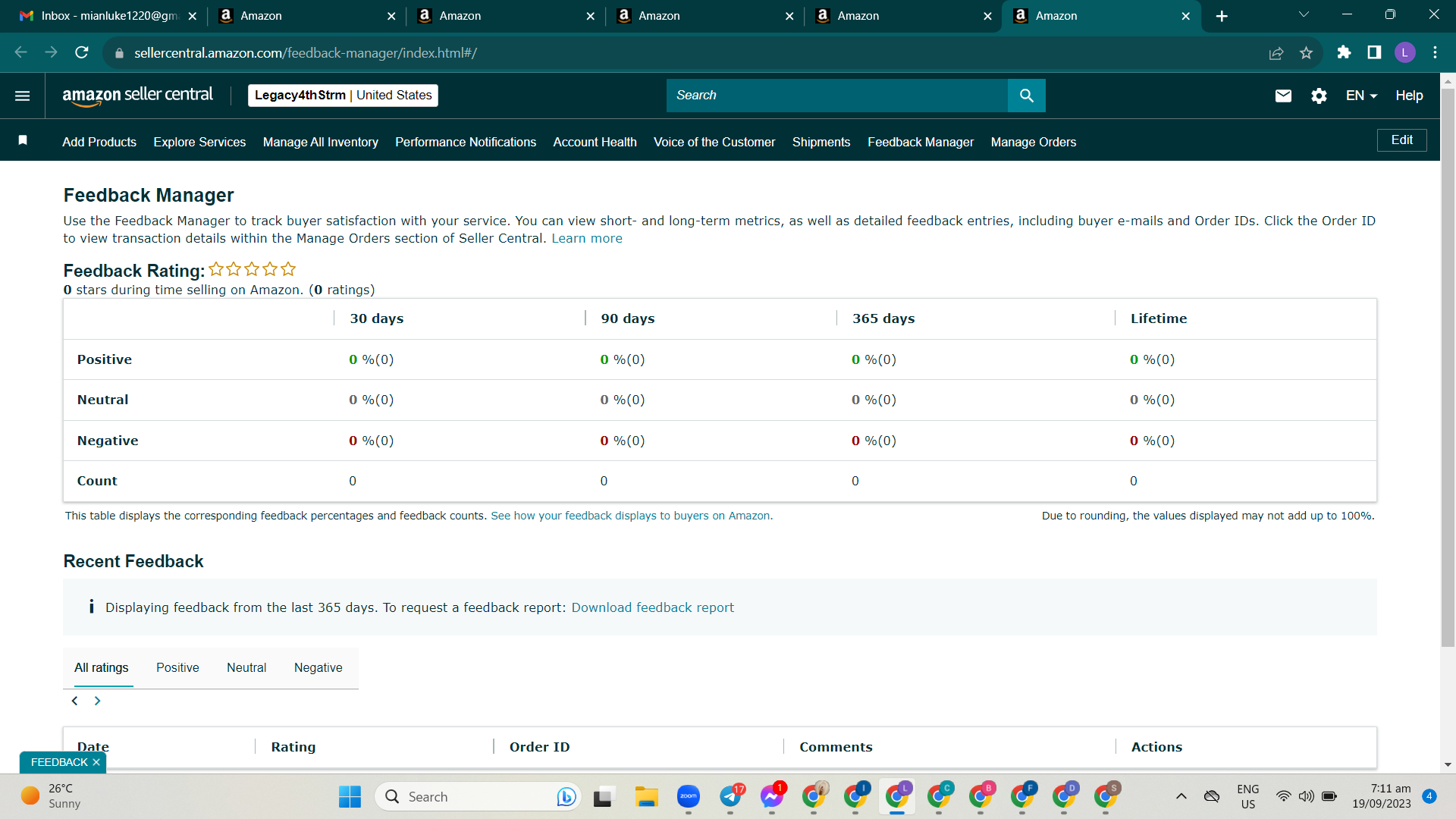Open the Chrome extensions puzzle icon
This screenshot has width=1456, height=819.
[1344, 52]
